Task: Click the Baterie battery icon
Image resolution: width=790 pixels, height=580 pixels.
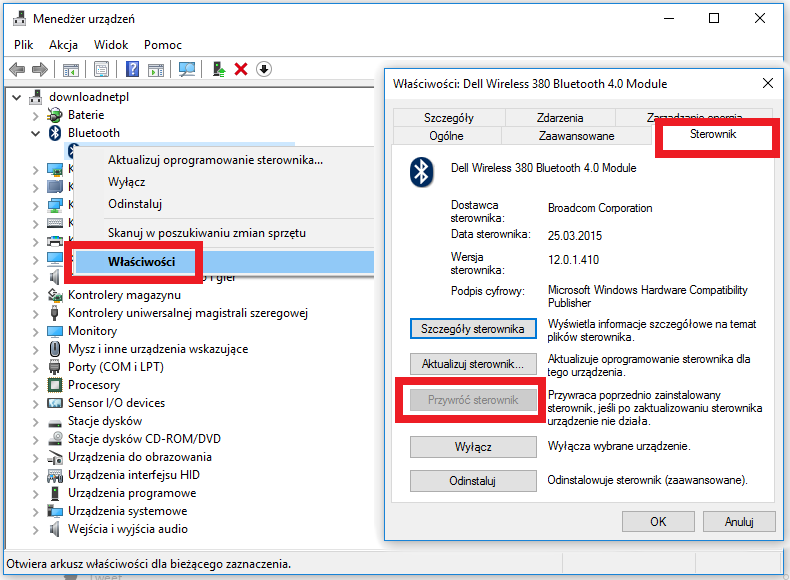Action: pos(54,115)
